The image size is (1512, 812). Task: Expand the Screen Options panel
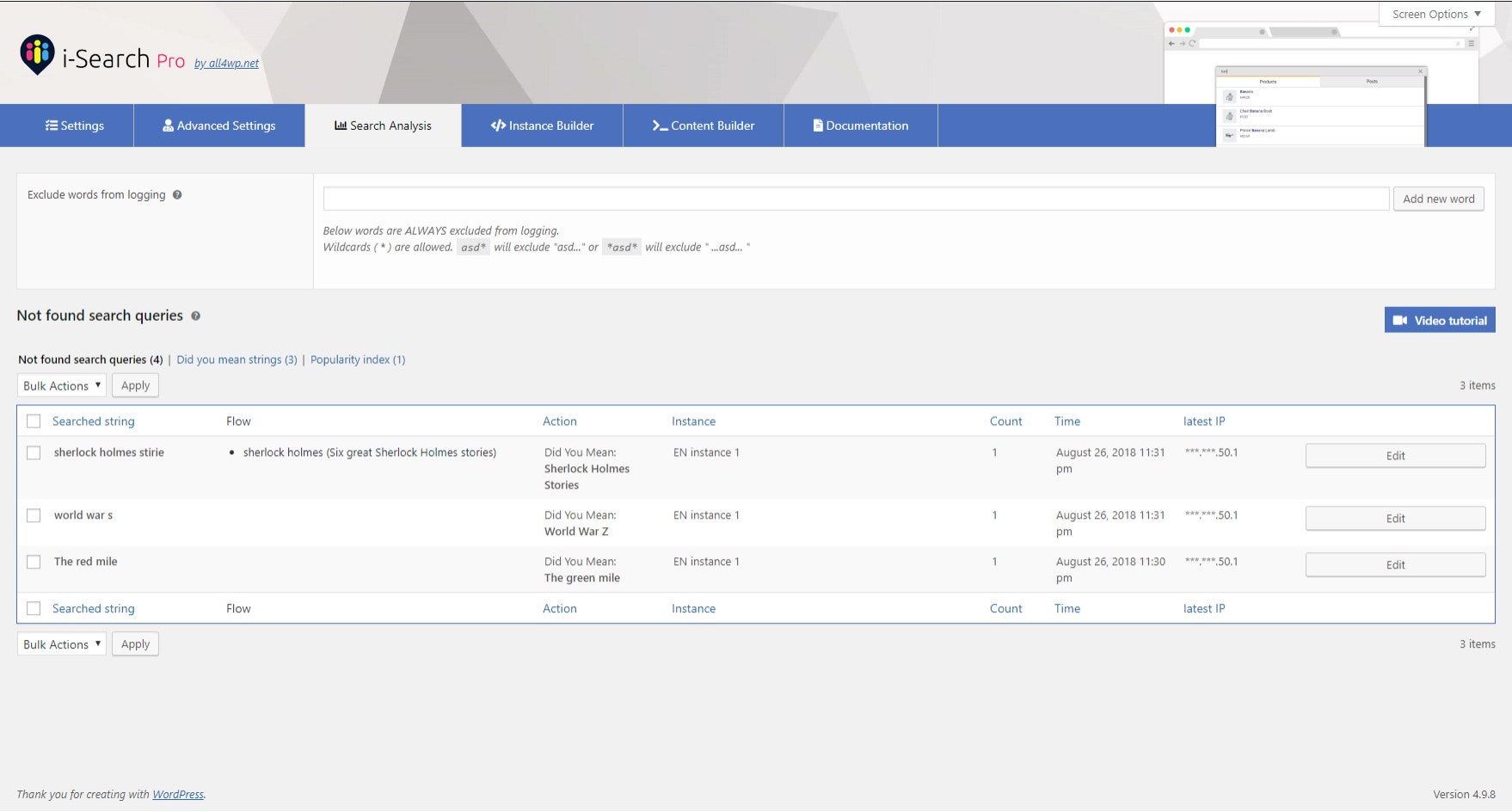pos(1435,14)
